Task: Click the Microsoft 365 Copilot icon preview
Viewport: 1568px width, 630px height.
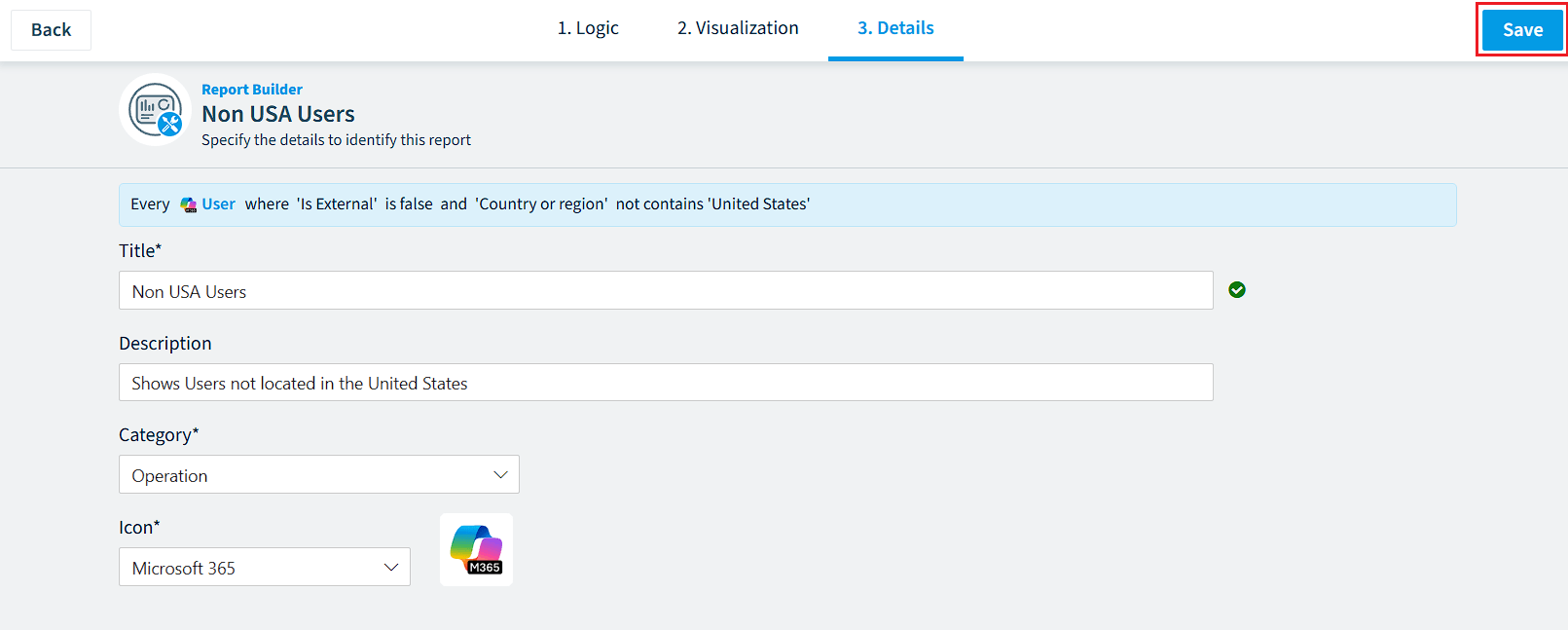Action: (x=476, y=549)
